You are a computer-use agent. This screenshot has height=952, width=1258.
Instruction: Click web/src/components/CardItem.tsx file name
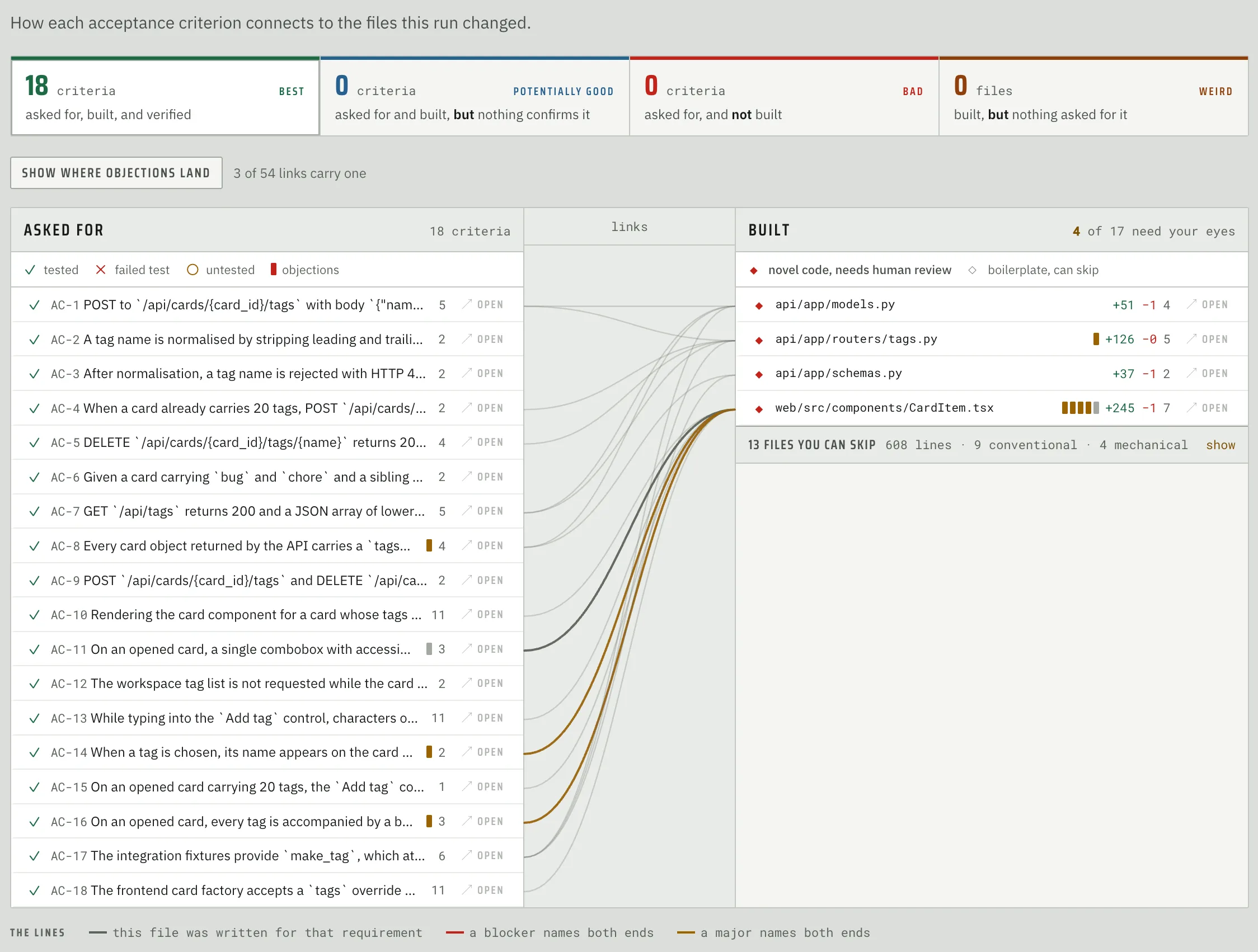pos(884,408)
